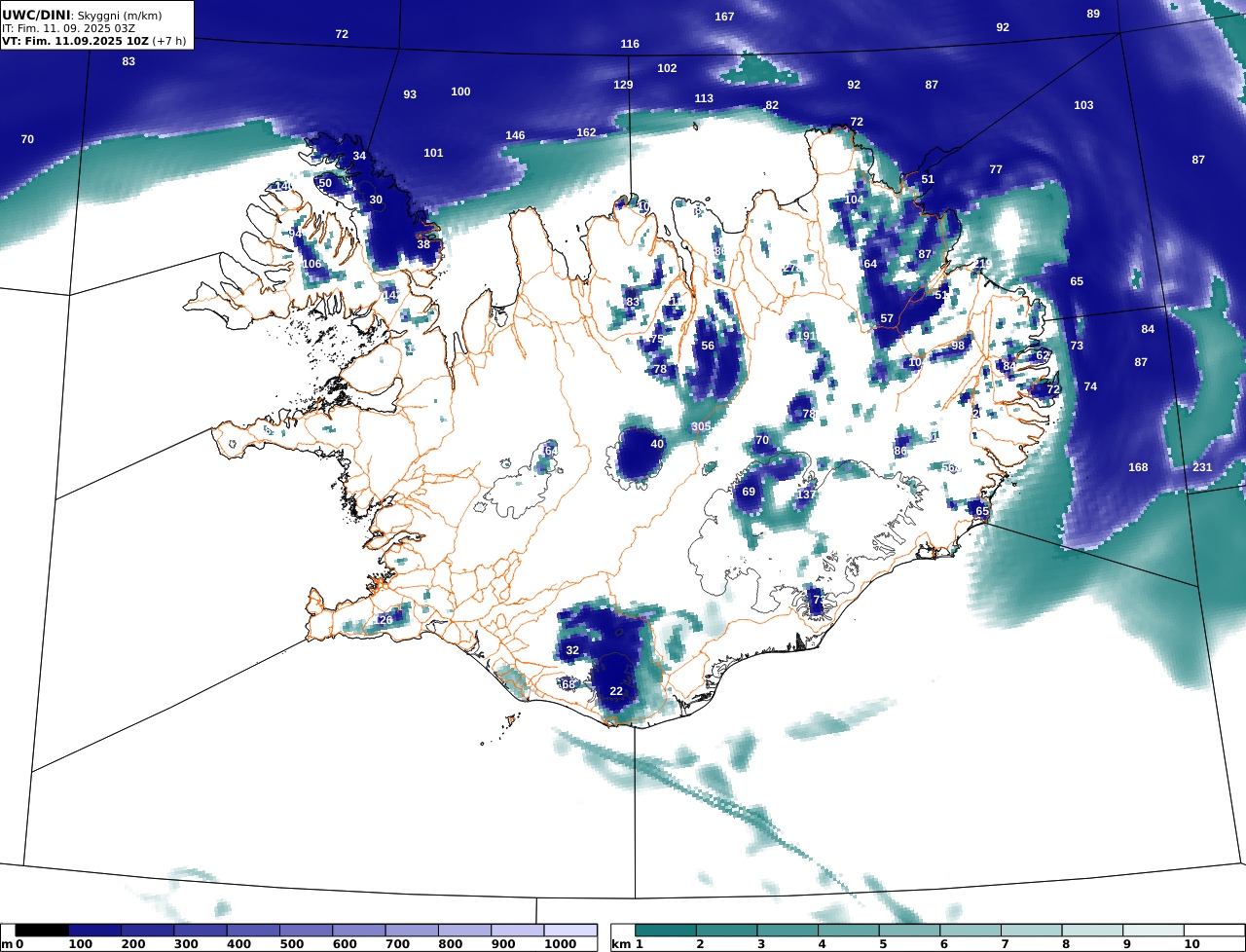
Task: Click the "93" visibility value
Action: (410, 94)
